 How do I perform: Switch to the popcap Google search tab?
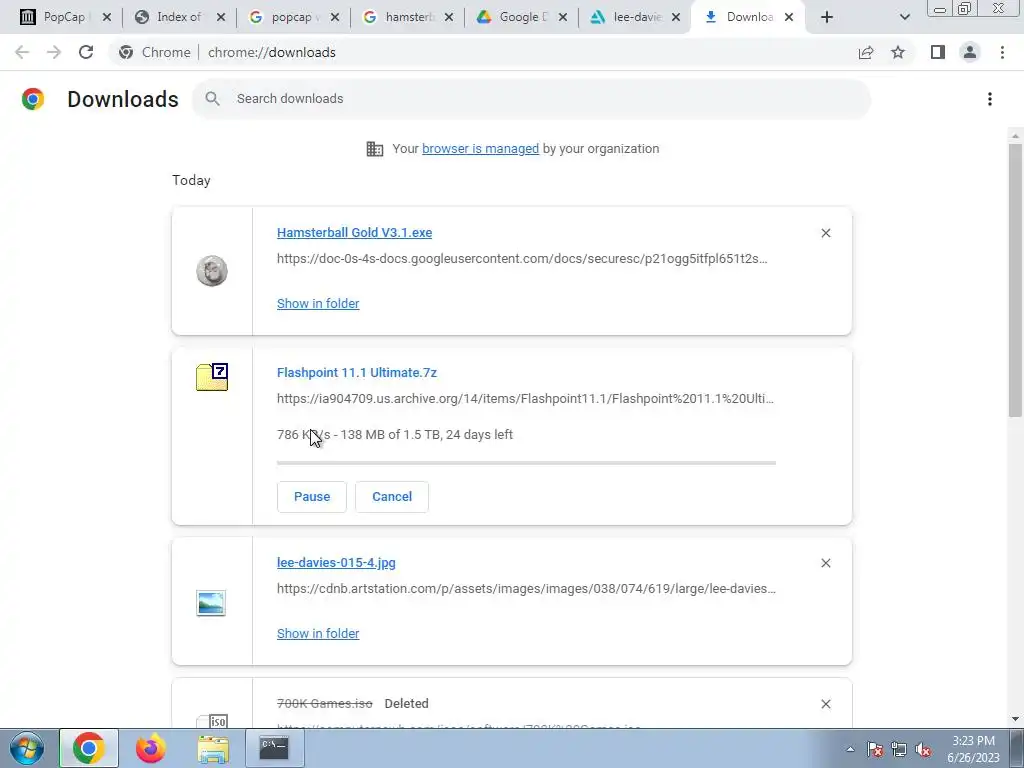pyautogui.click(x=292, y=17)
